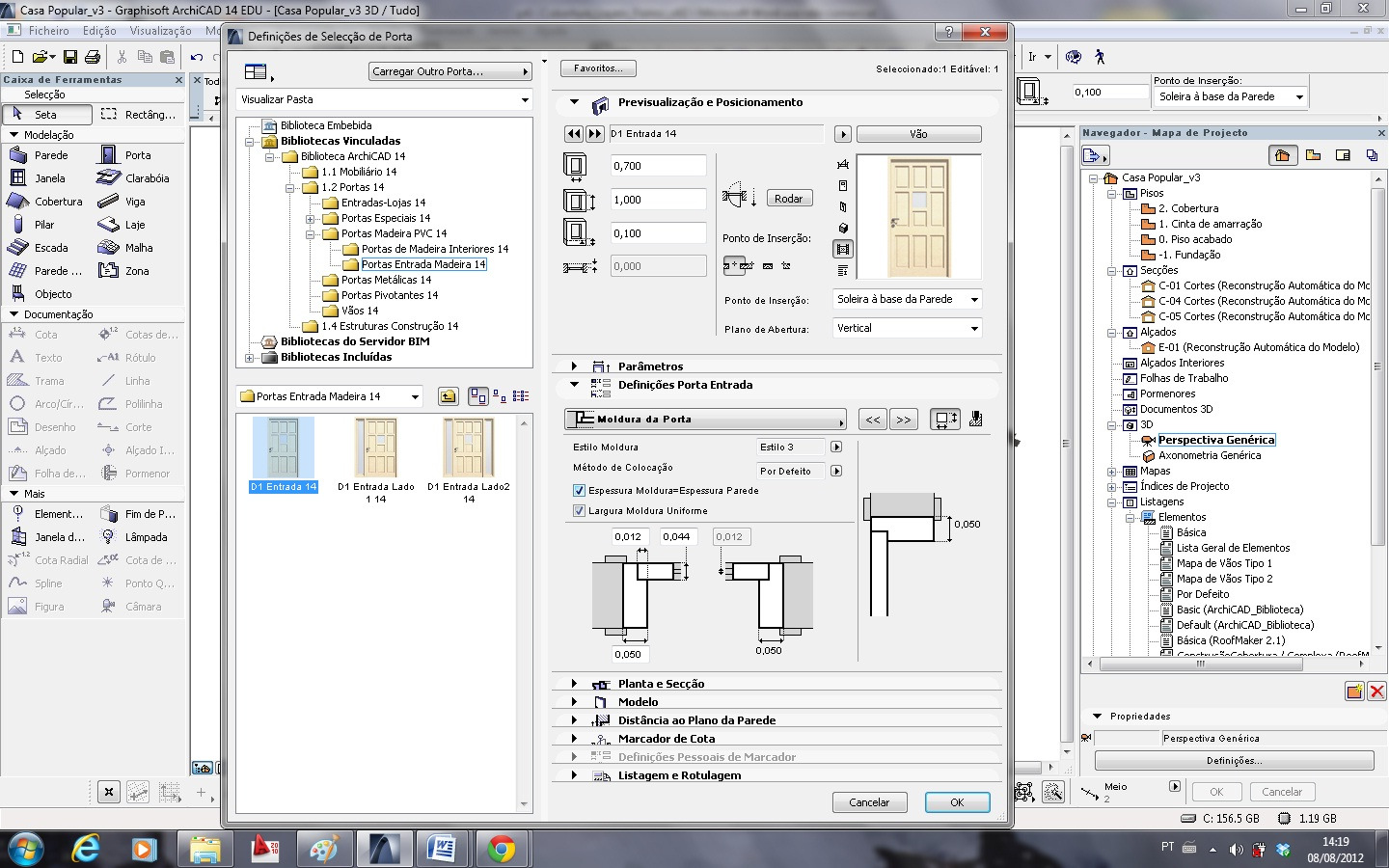Click door width field 0,700
The height and width of the screenshot is (868, 1389).
coord(659,166)
